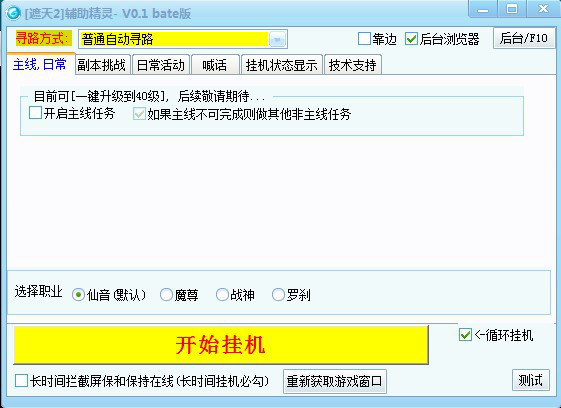Uncheck the 后台浏览器 checkbox

[x=411, y=39]
